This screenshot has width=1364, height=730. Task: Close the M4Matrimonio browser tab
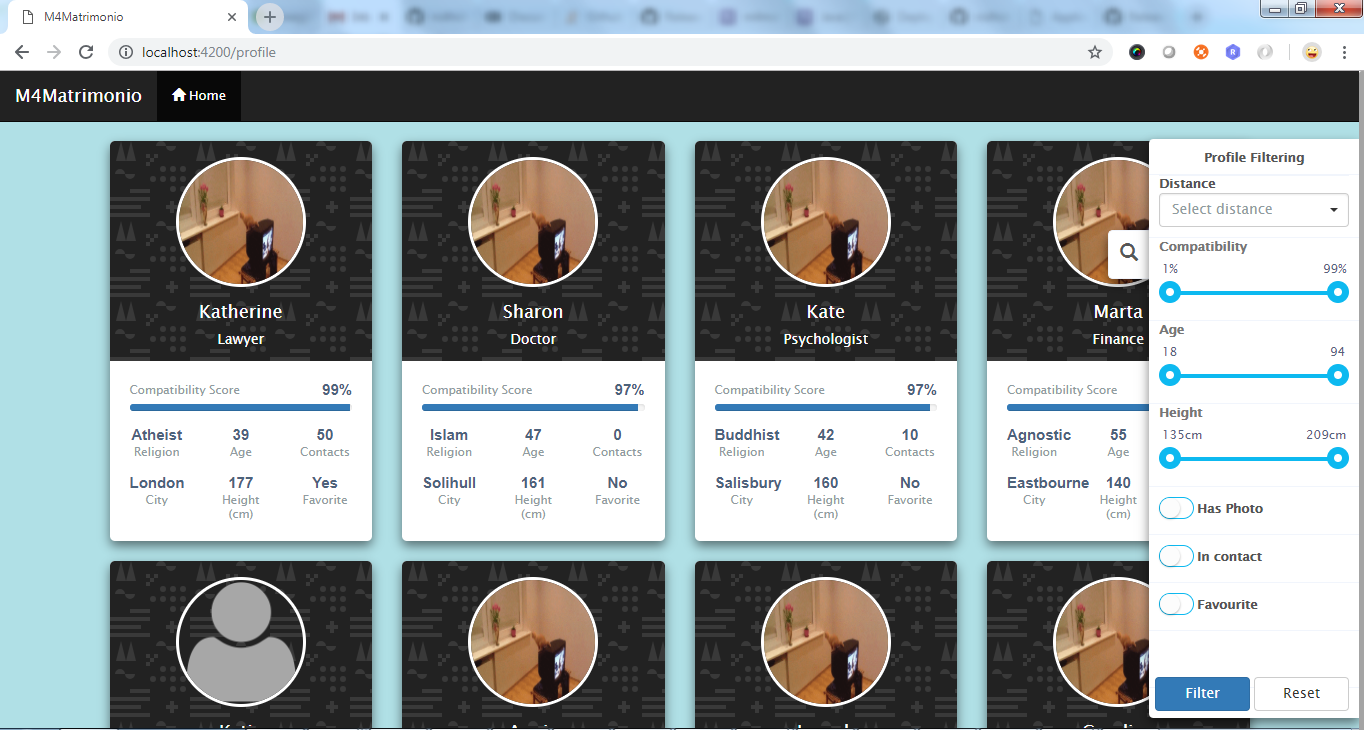(233, 18)
